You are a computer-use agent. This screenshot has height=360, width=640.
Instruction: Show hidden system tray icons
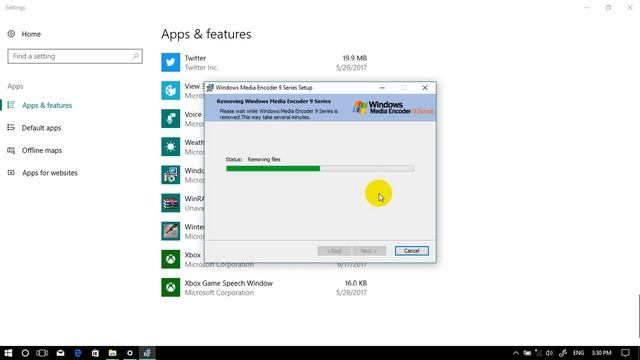(516, 353)
